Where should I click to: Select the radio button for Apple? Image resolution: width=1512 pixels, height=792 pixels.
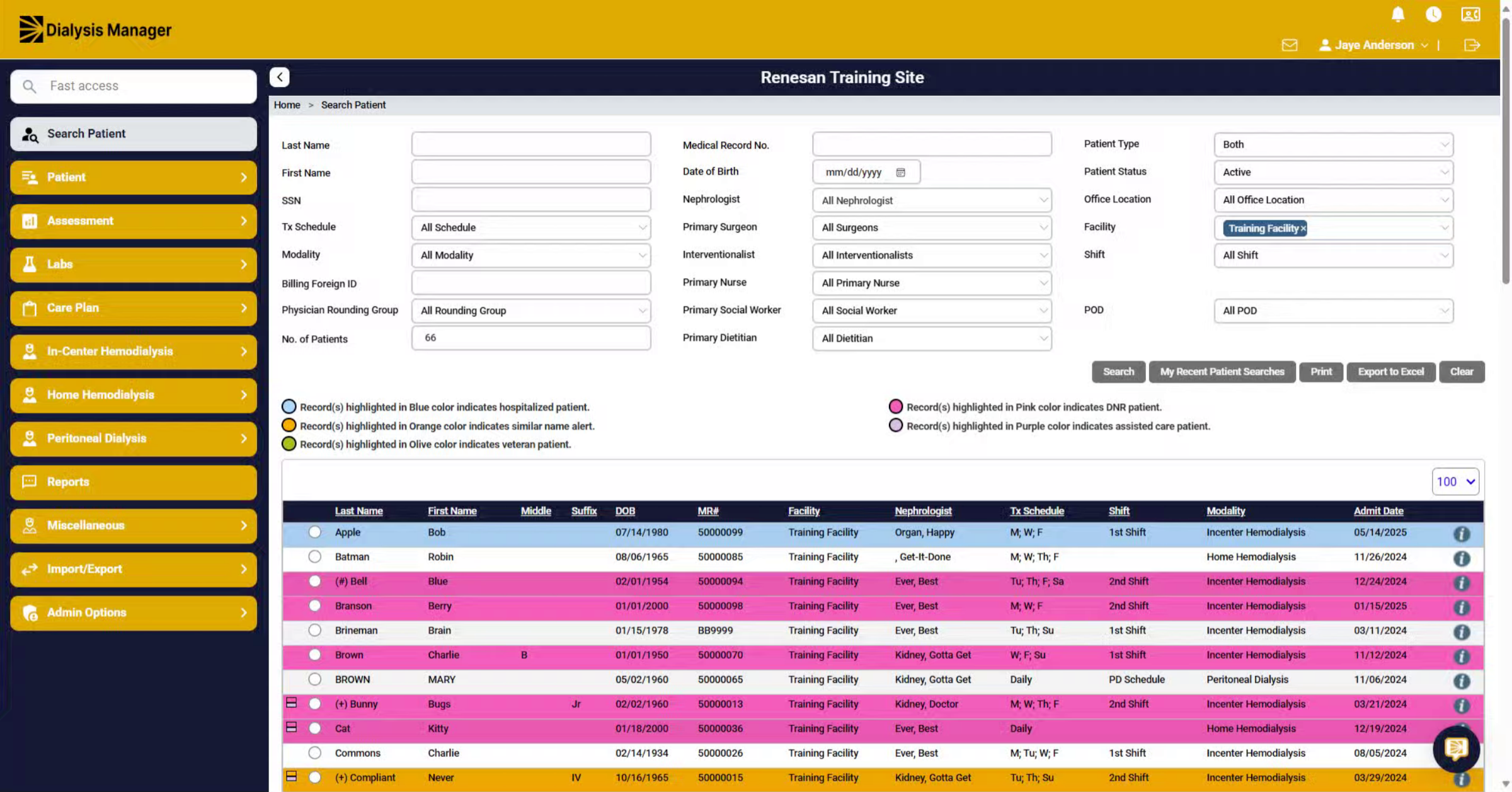314,532
